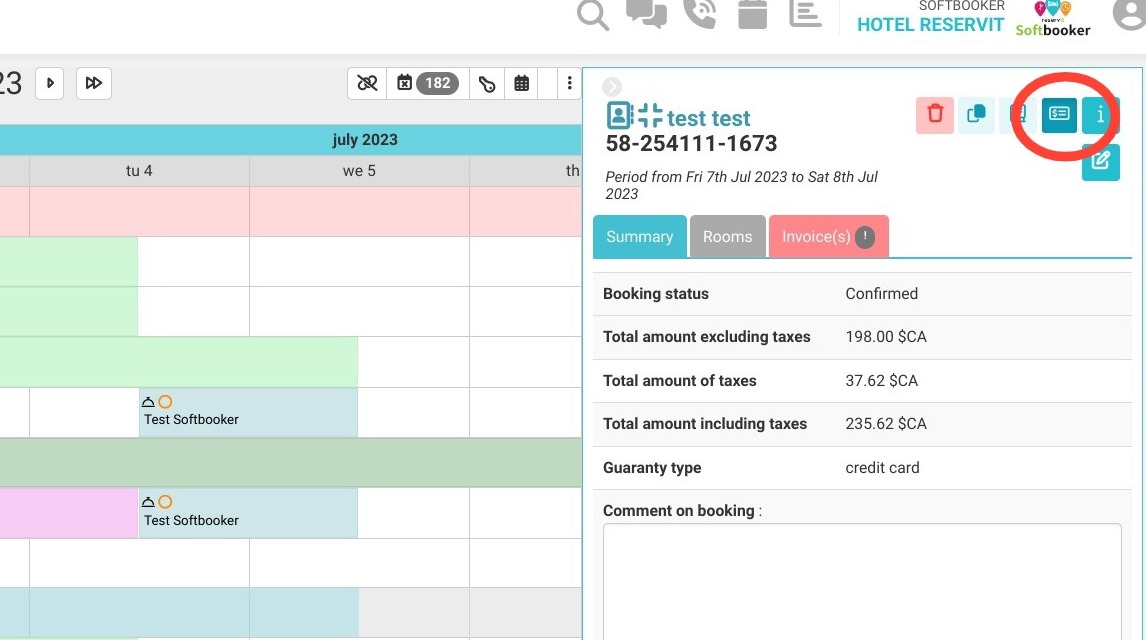The width and height of the screenshot is (1146, 640).
Task: Select the 235.62 $CA total including taxes
Action: [886, 424]
